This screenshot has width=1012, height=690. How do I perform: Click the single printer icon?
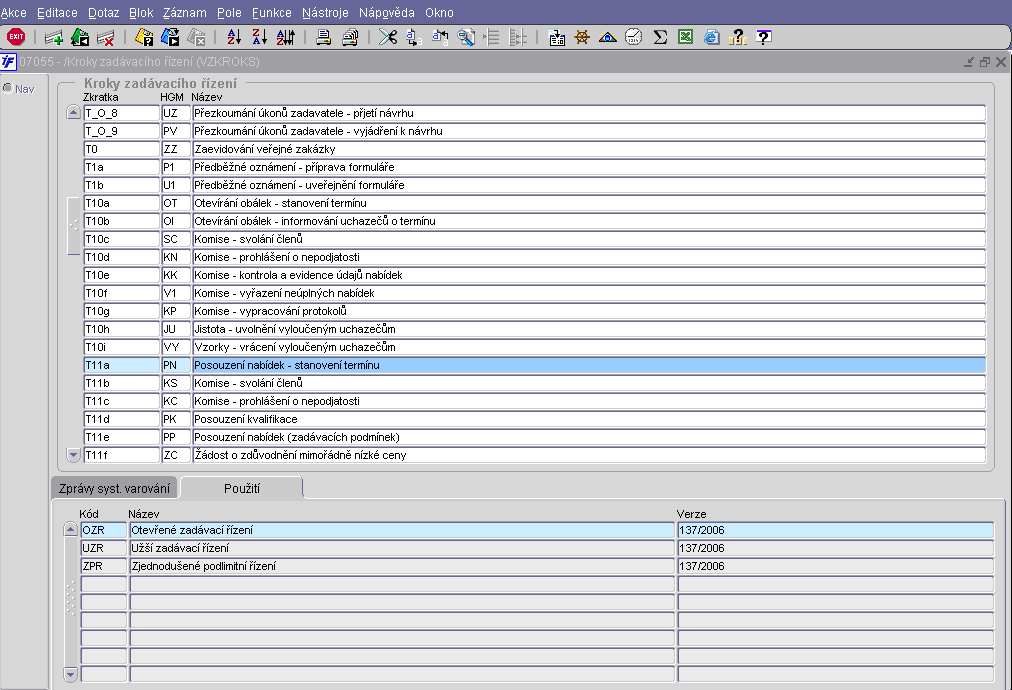coord(323,37)
